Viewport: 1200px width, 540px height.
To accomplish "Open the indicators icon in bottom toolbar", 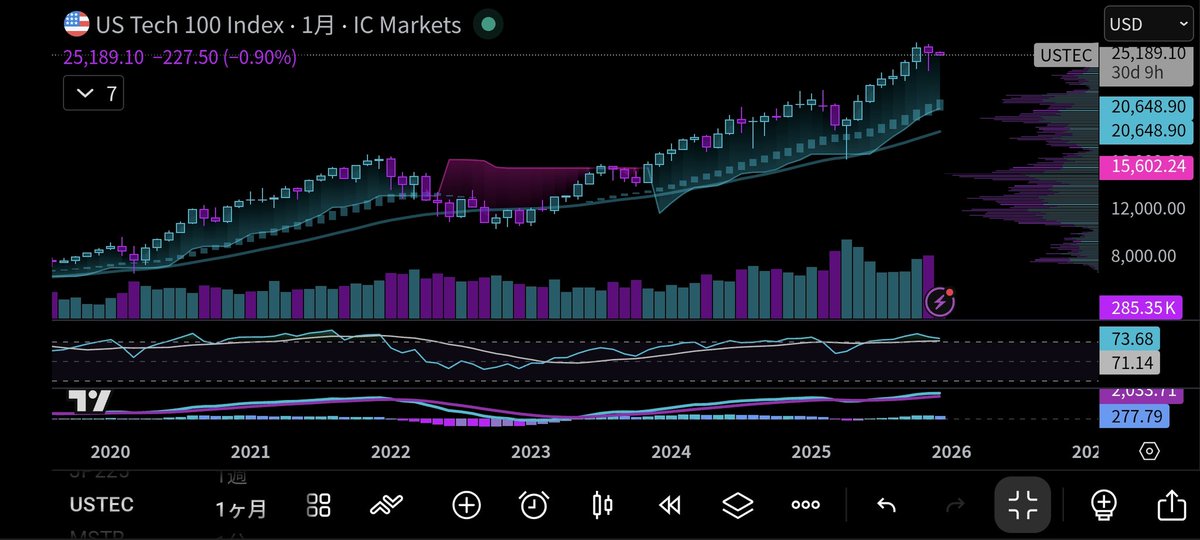I will [385, 505].
